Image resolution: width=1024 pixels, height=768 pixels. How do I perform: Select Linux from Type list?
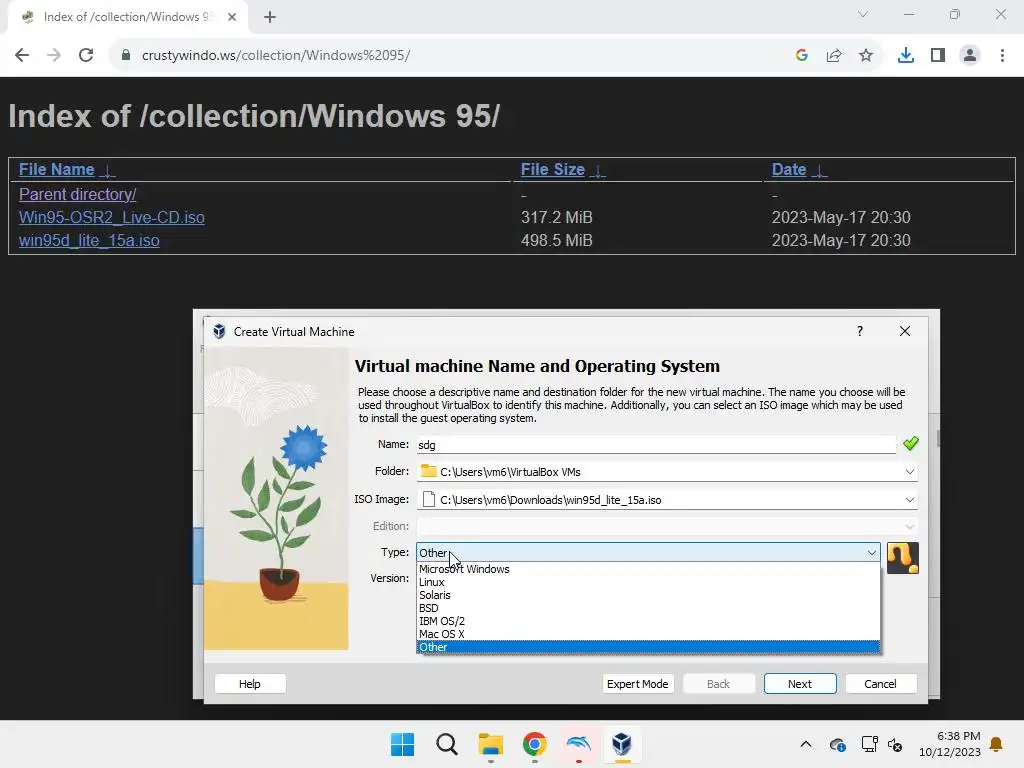(x=648, y=583)
